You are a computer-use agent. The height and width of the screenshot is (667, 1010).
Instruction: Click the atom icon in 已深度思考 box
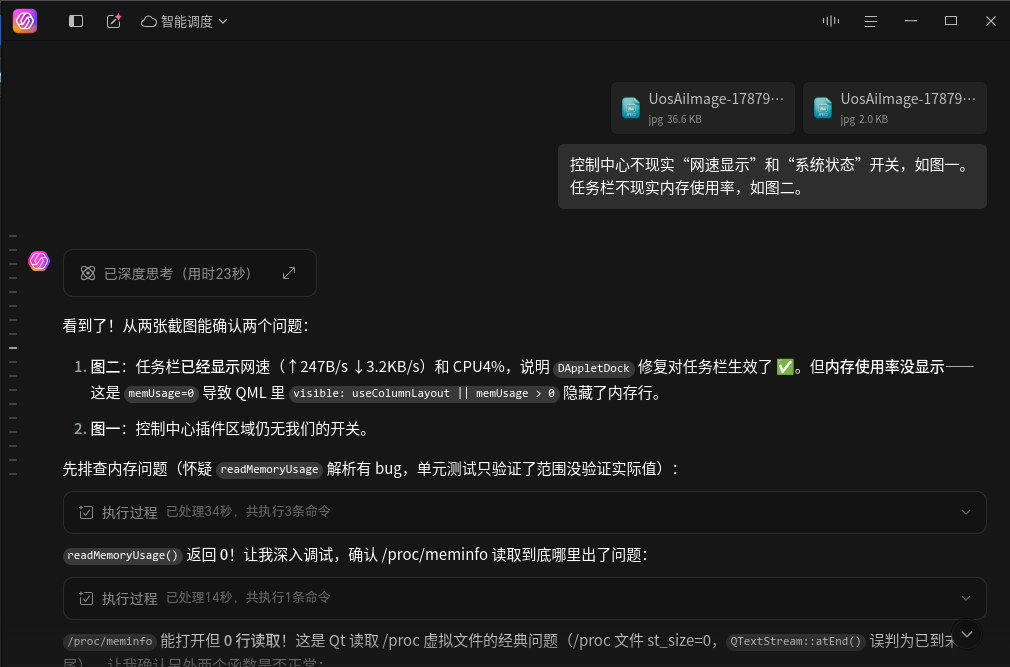88,273
